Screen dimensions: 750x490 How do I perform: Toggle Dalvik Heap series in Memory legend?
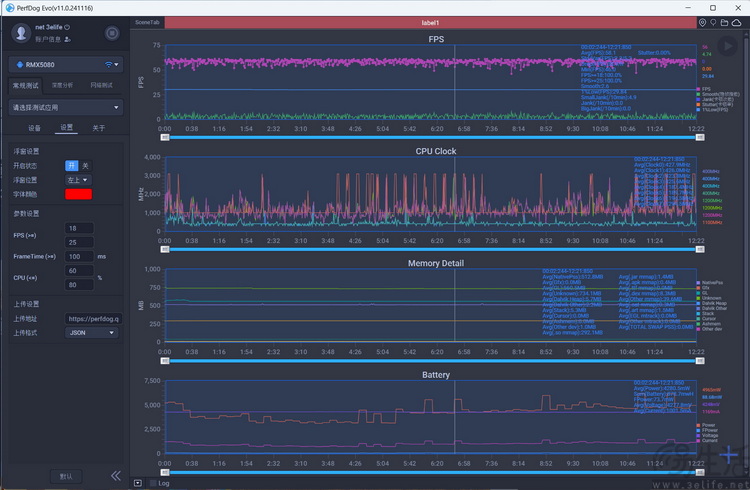[712, 303]
